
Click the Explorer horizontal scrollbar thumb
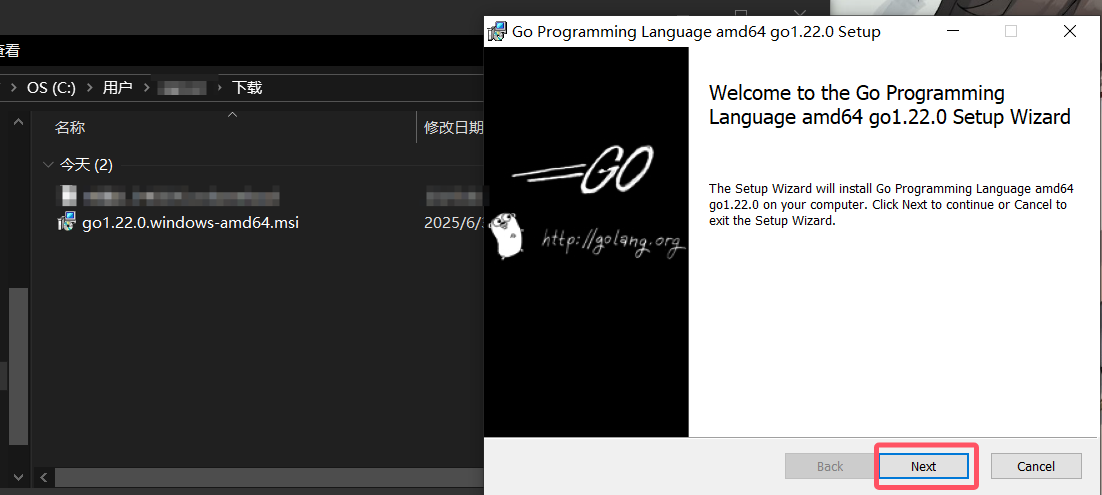click(x=269, y=477)
